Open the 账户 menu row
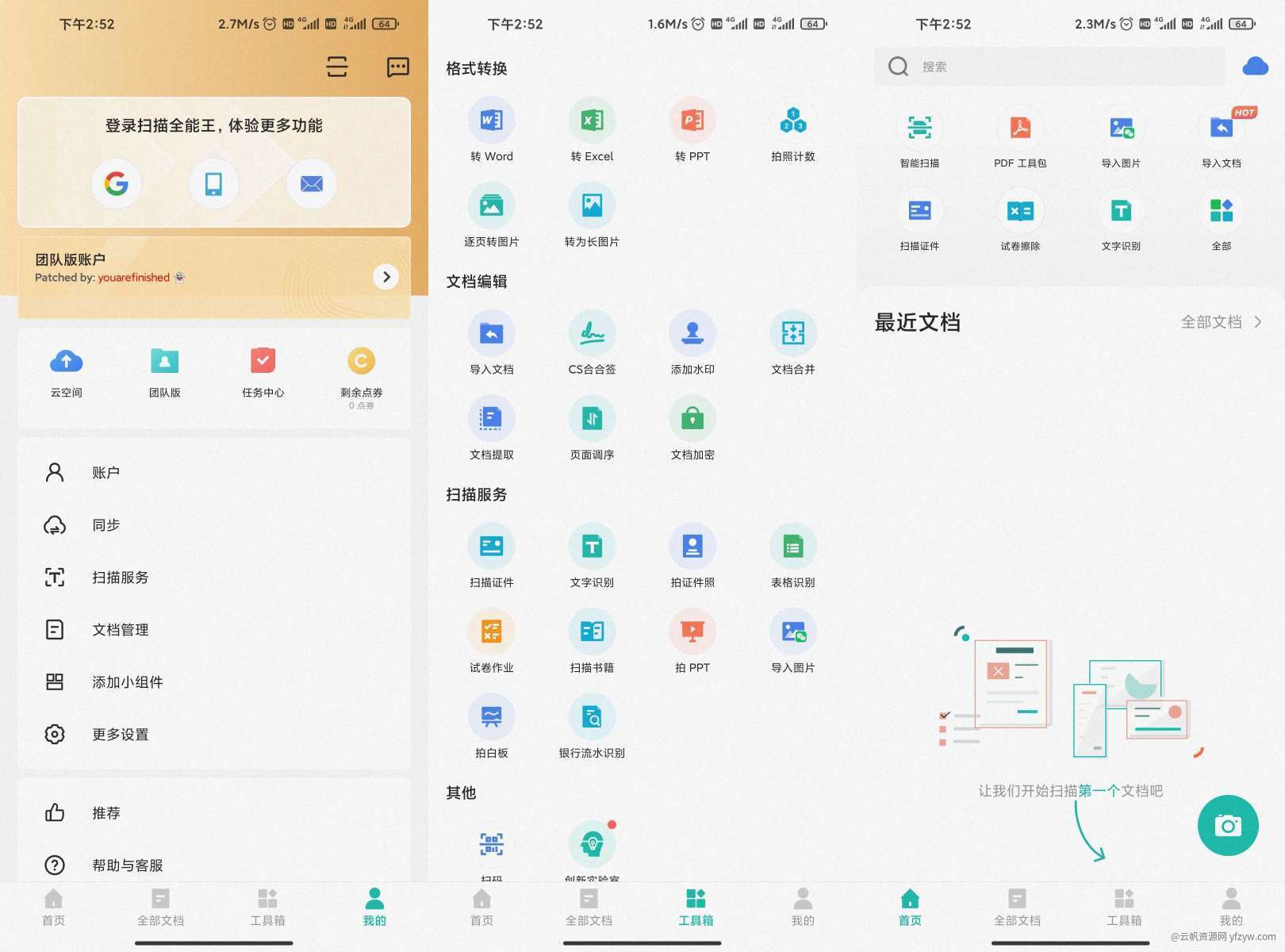 pos(214,473)
